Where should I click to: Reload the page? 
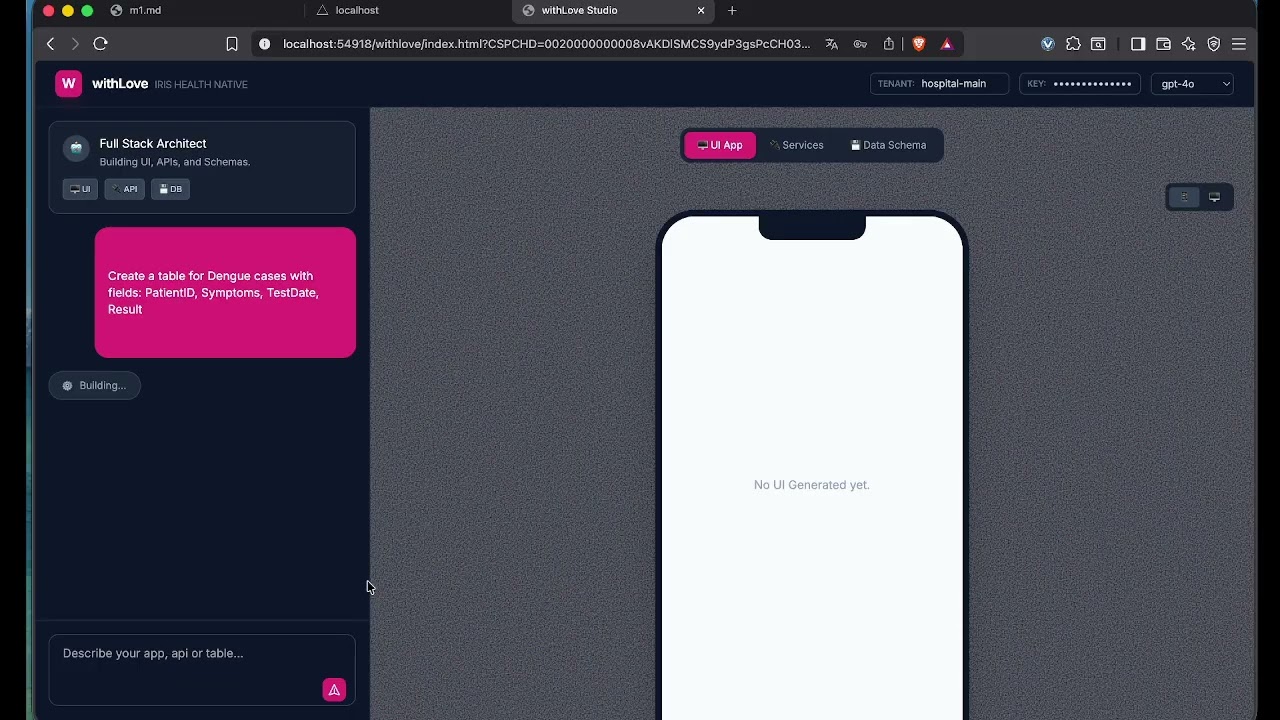[x=100, y=44]
